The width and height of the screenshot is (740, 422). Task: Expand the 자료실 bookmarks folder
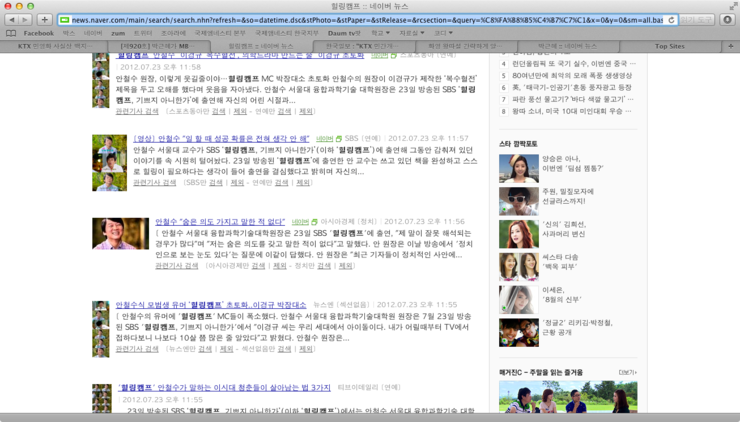coord(411,33)
